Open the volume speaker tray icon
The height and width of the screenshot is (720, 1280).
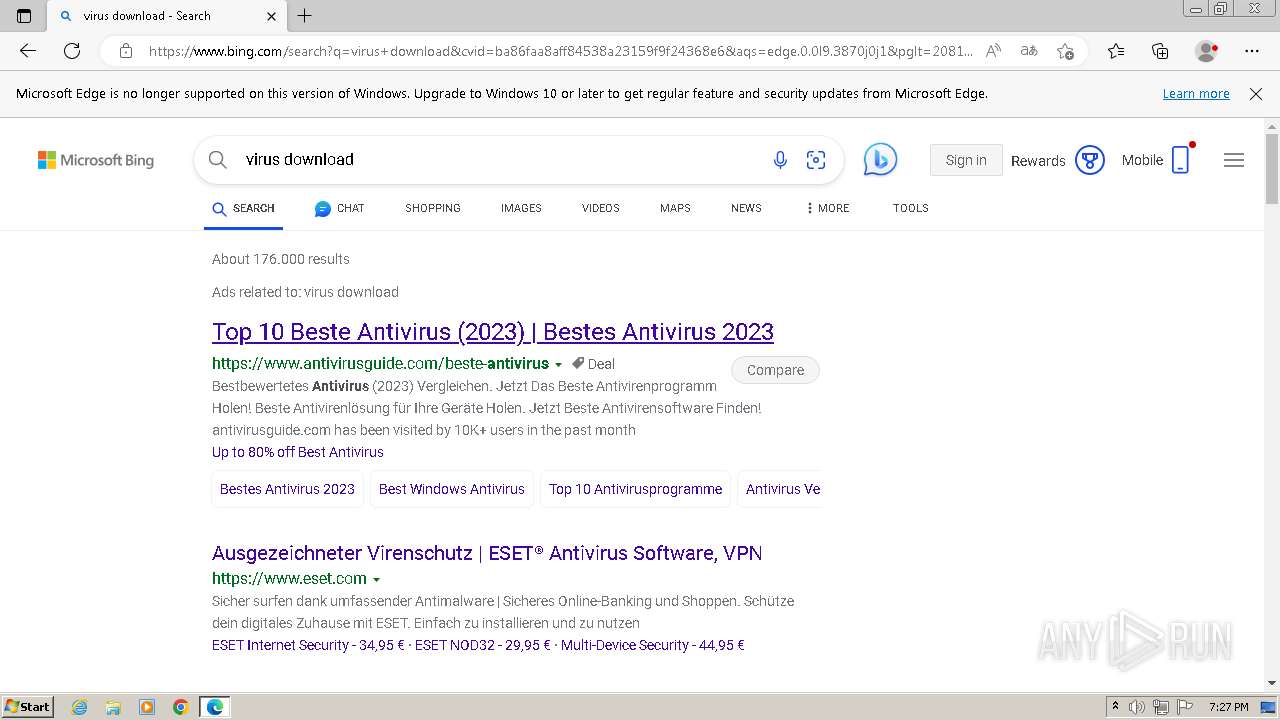click(x=1138, y=707)
